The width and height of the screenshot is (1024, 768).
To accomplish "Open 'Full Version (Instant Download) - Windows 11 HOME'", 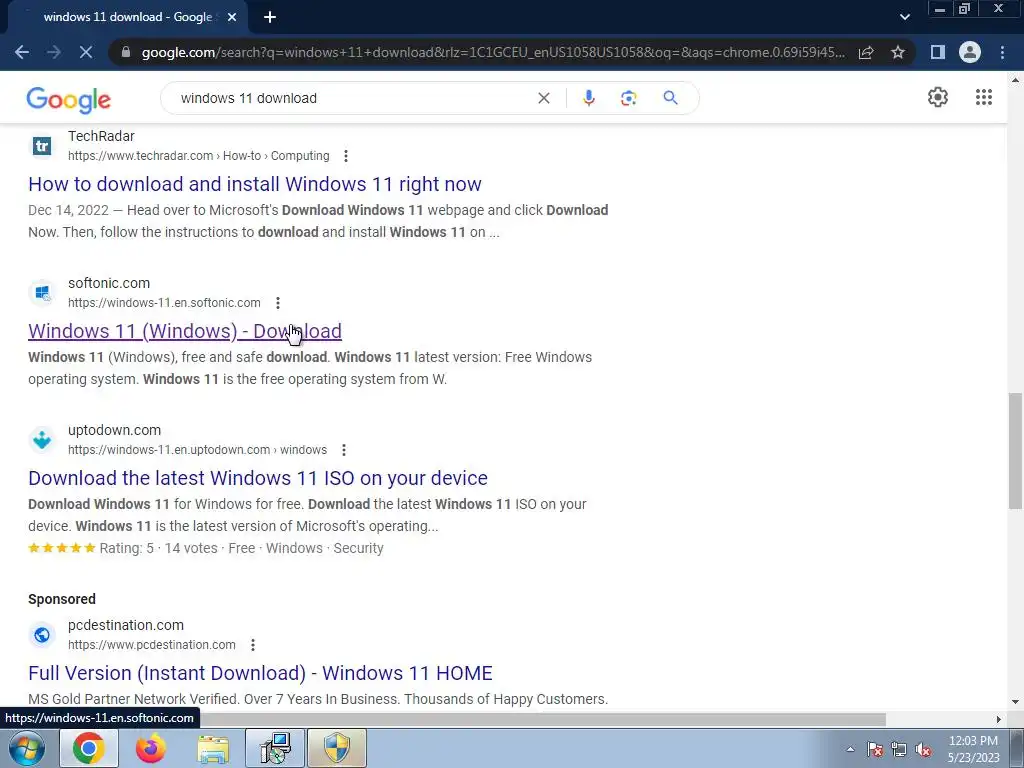I will click(x=261, y=673).
